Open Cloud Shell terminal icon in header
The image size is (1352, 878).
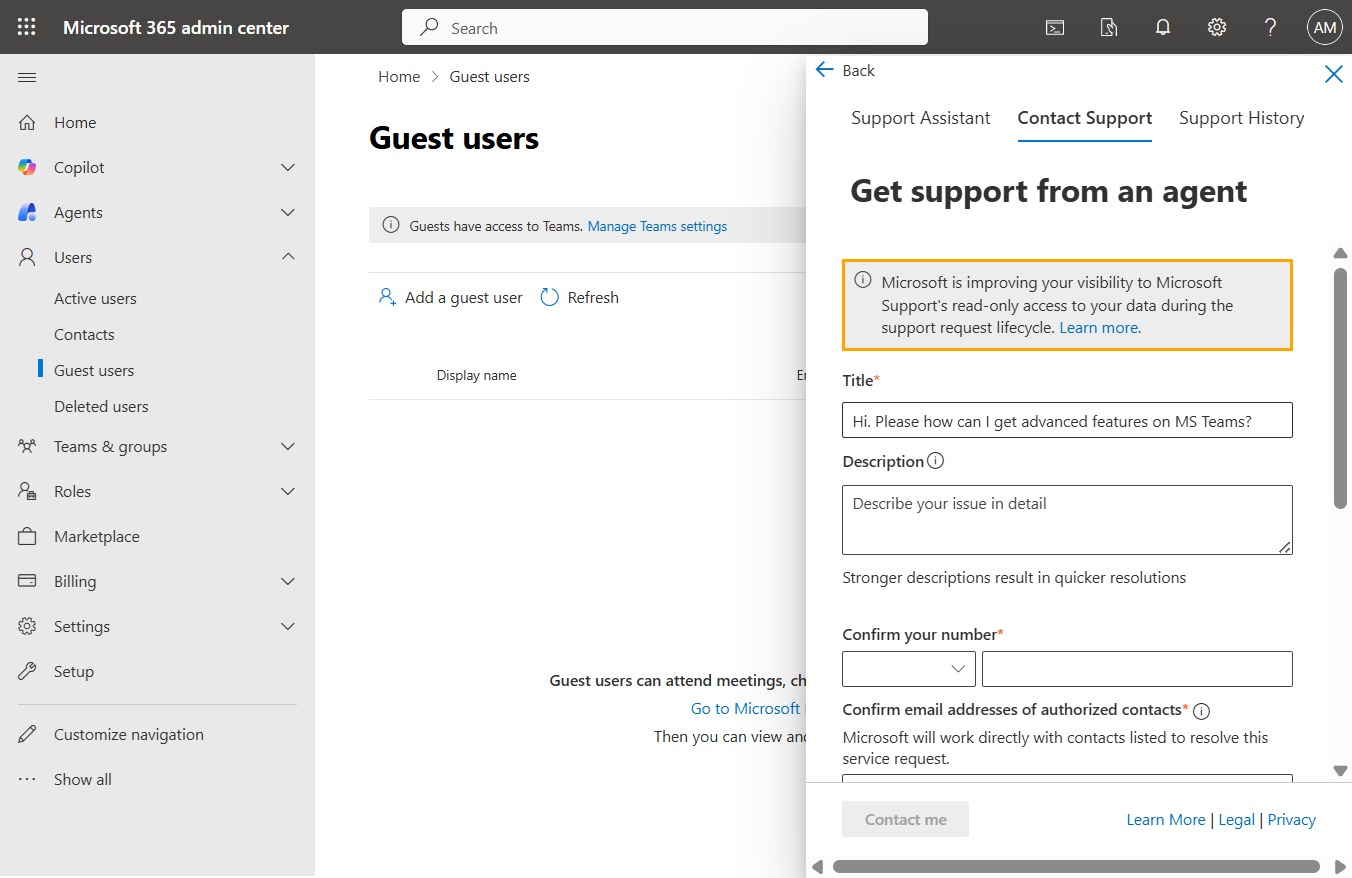pos(1055,28)
